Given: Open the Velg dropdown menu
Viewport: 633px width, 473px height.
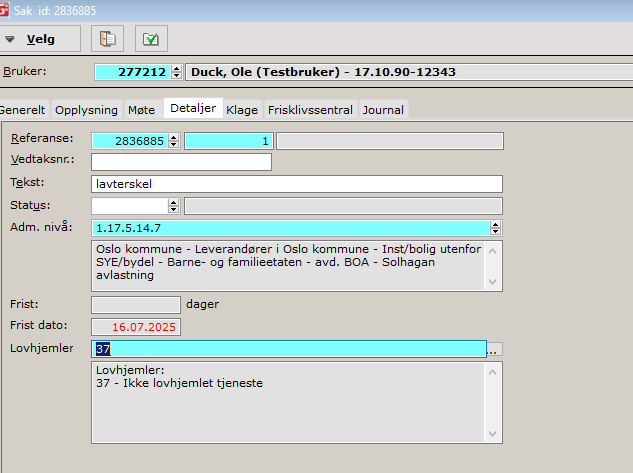Looking at the screenshot, I should pos(40,39).
